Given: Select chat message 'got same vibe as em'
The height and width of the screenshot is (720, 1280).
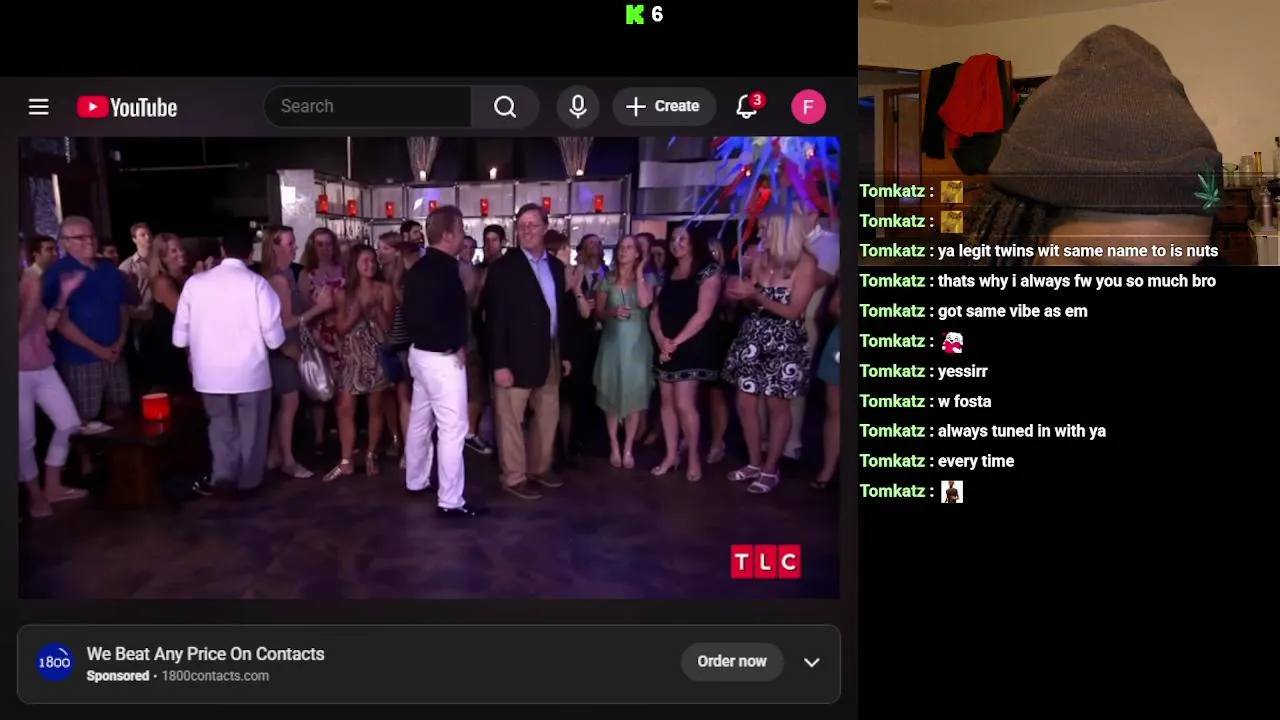Looking at the screenshot, I should (1013, 311).
